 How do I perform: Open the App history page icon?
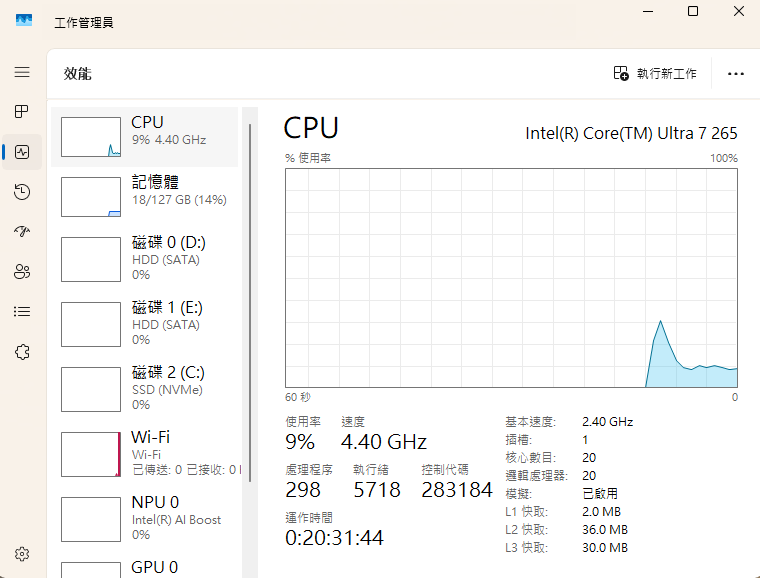pyautogui.click(x=22, y=192)
